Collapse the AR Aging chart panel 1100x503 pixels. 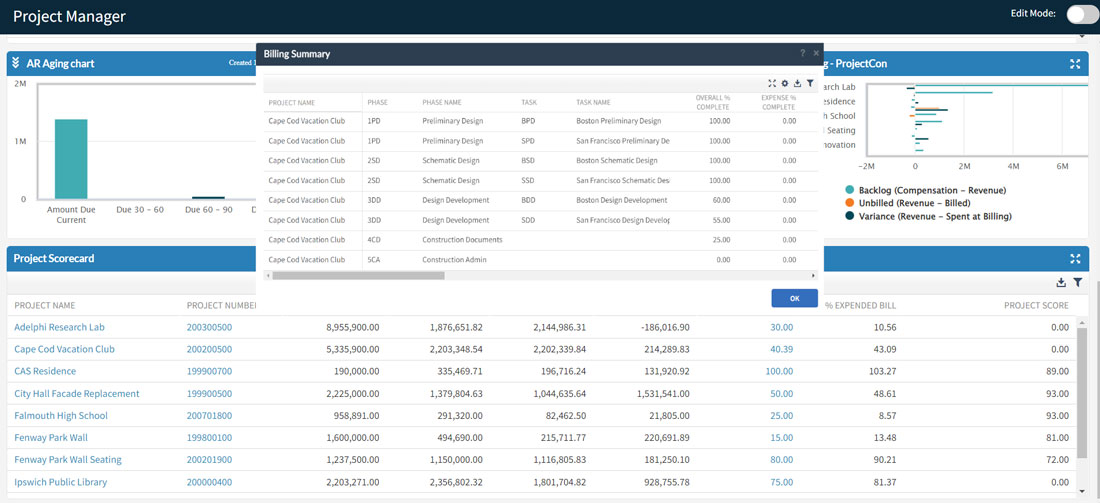pyautogui.click(x=16, y=64)
